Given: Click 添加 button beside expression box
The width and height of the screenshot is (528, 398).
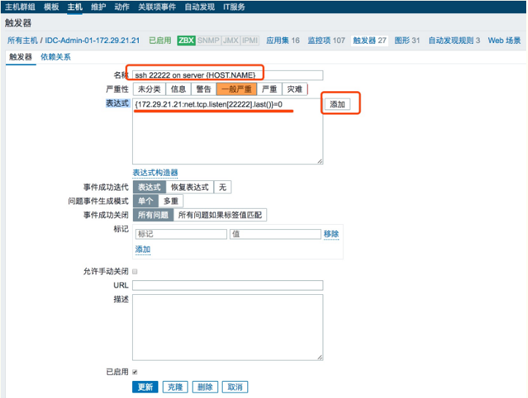Looking at the screenshot, I should pyautogui.click(x=337, y=104).
